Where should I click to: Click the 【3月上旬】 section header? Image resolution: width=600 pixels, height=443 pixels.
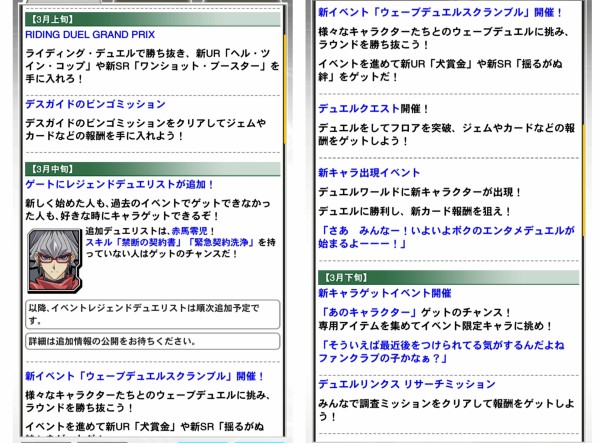[x=152, y=19]
